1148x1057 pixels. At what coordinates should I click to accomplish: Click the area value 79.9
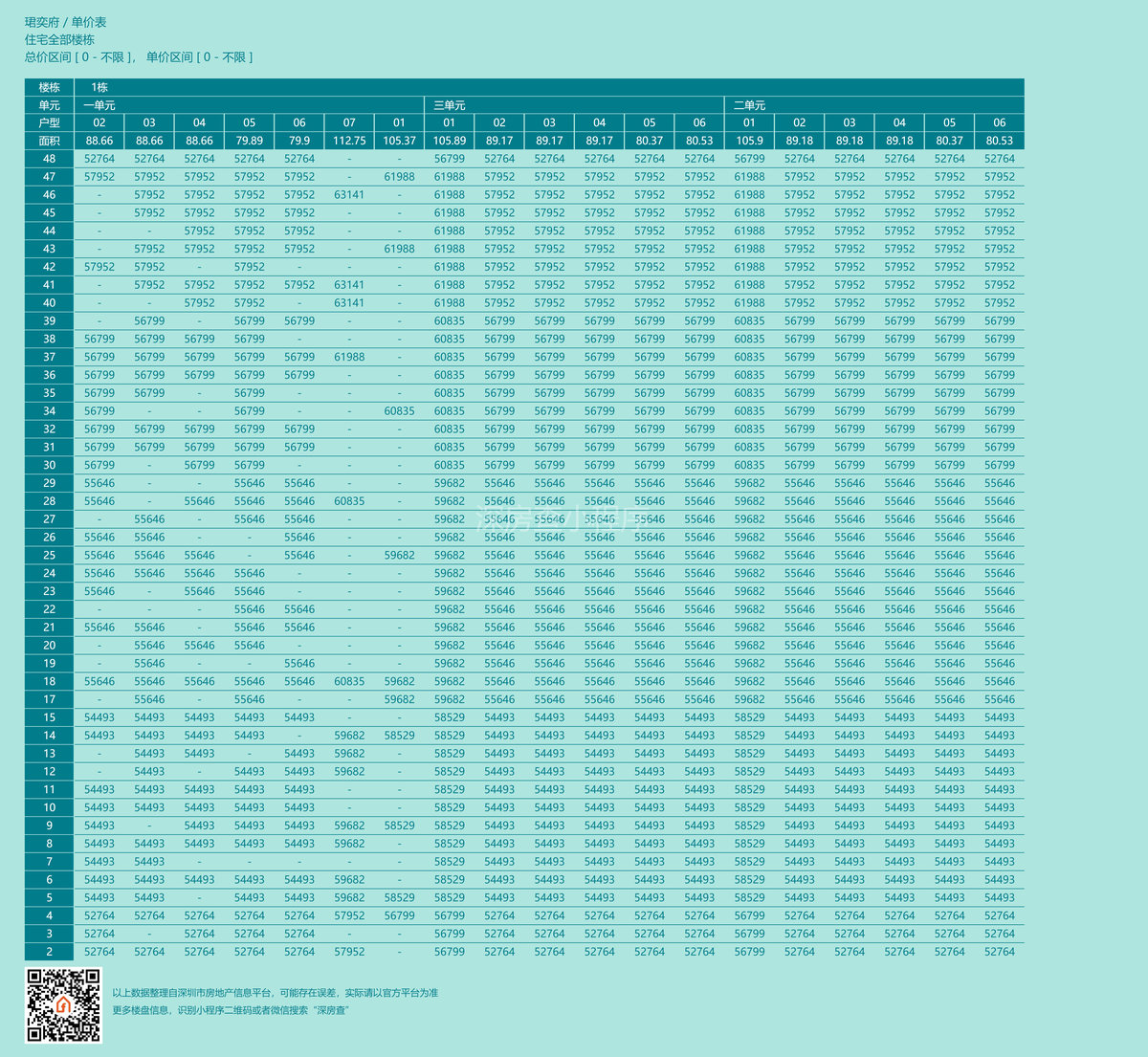(299, 141)
